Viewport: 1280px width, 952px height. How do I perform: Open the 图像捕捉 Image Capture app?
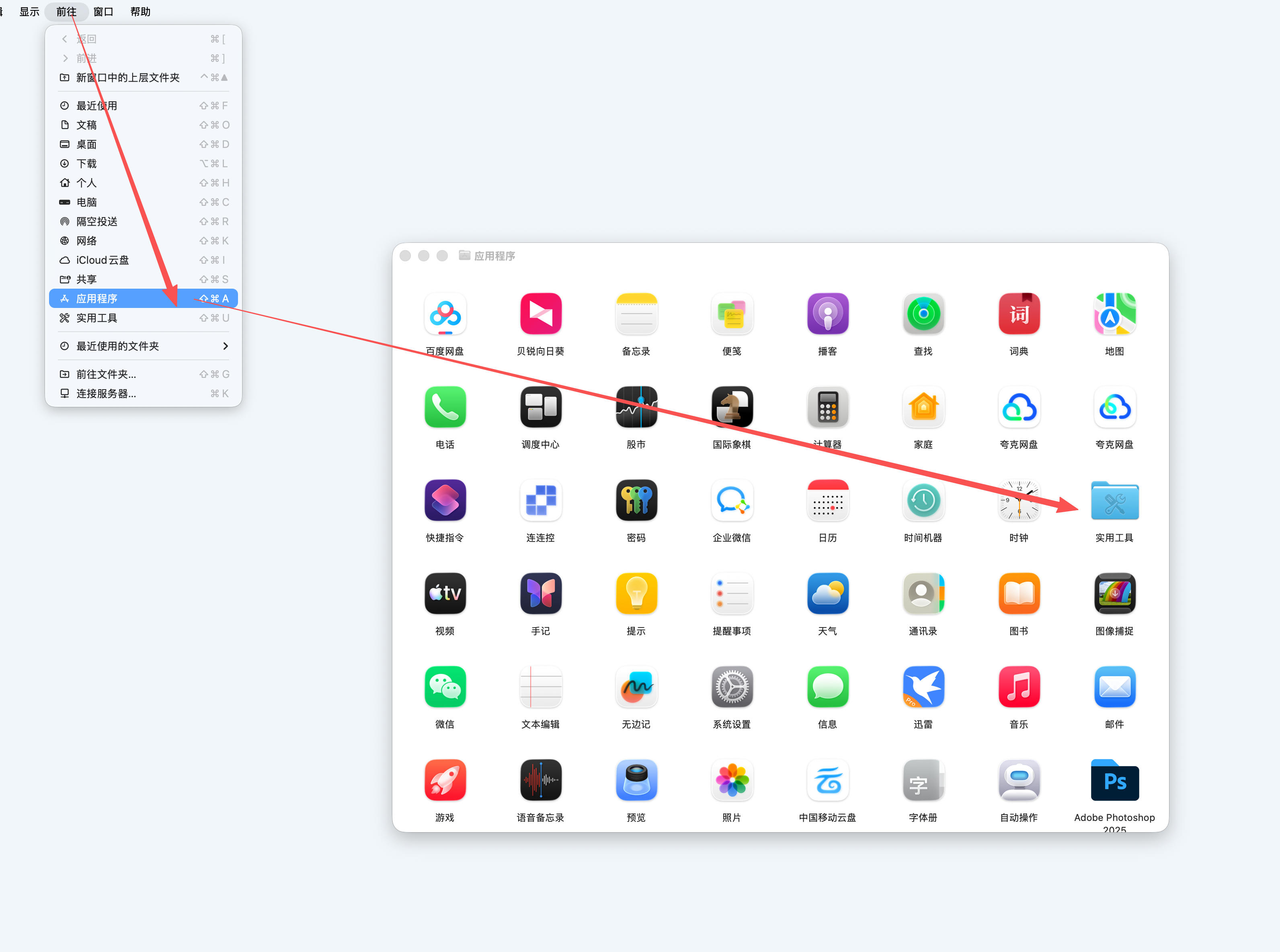1115,594
